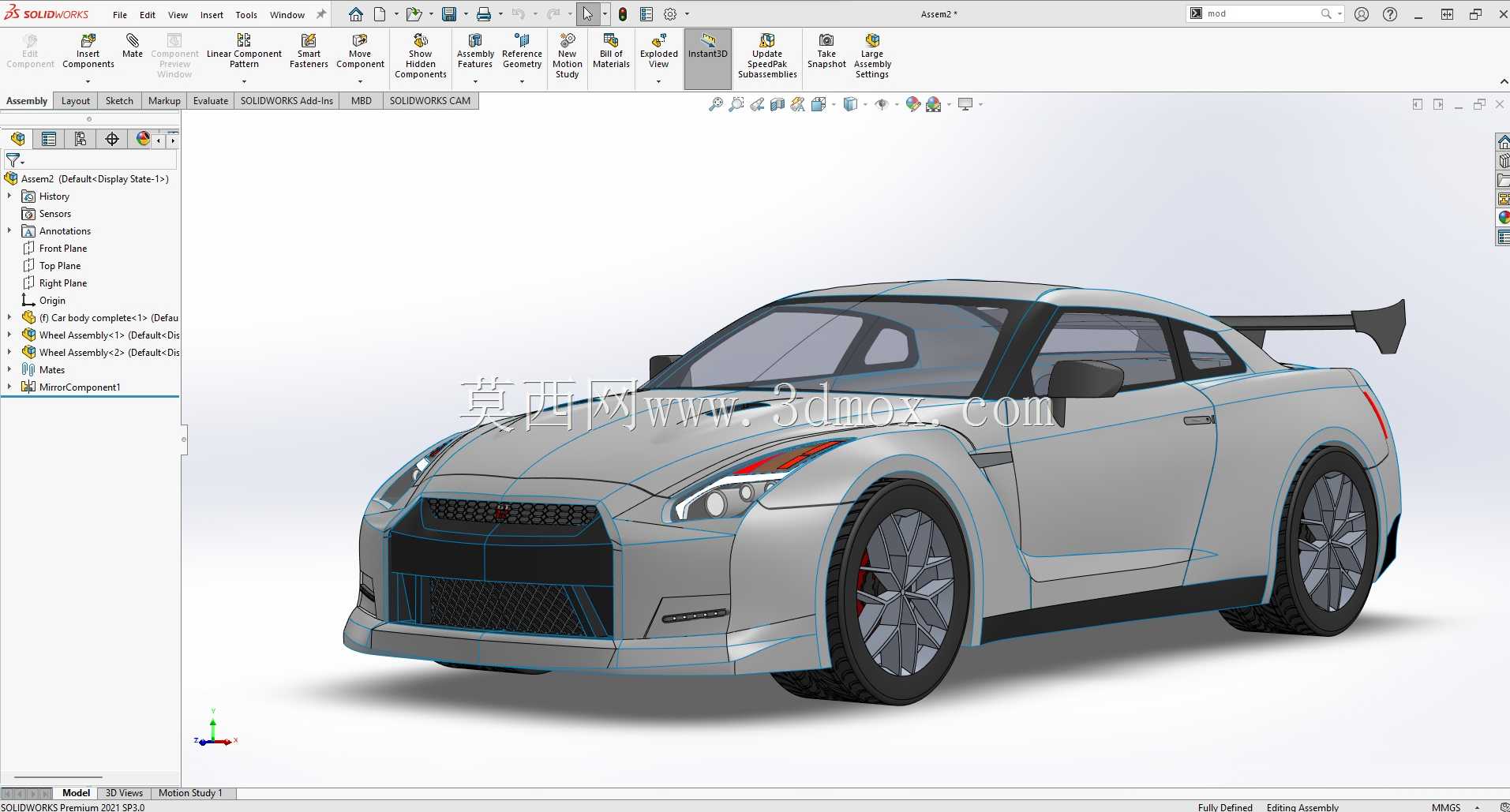
Task: Open the Motion Study 1 tab
Action: coord(190,793)
